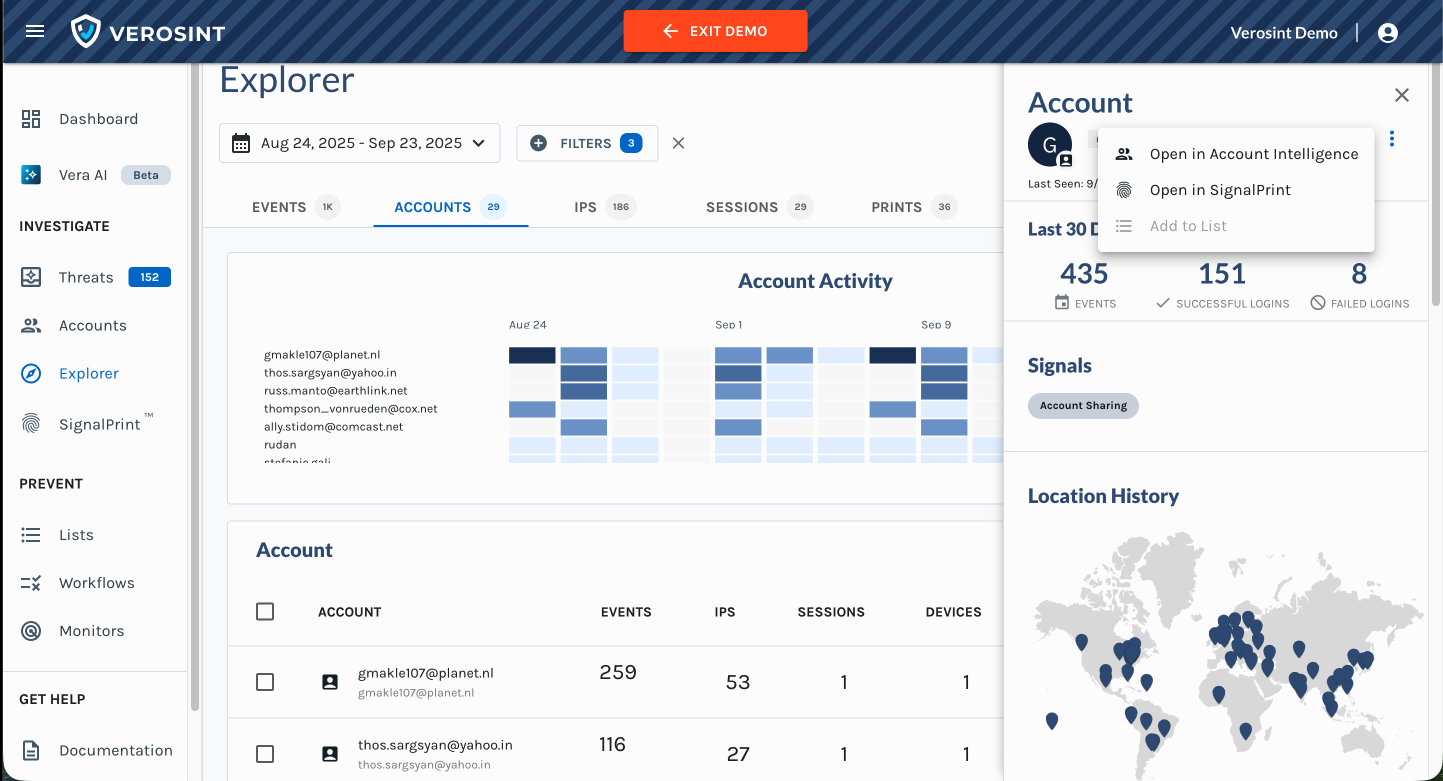Click the dark heatmap cell for gmakle107 on Aug 24
The width and height of the screenshot is (1443, 781).
[532, 355]
